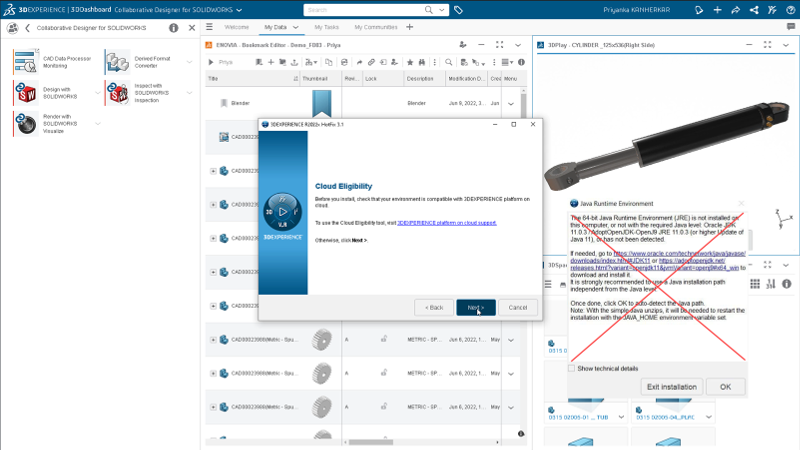Switch to the My Data tab
The height and width of the screenshot is (450, 800).
[x=276, y=27]
